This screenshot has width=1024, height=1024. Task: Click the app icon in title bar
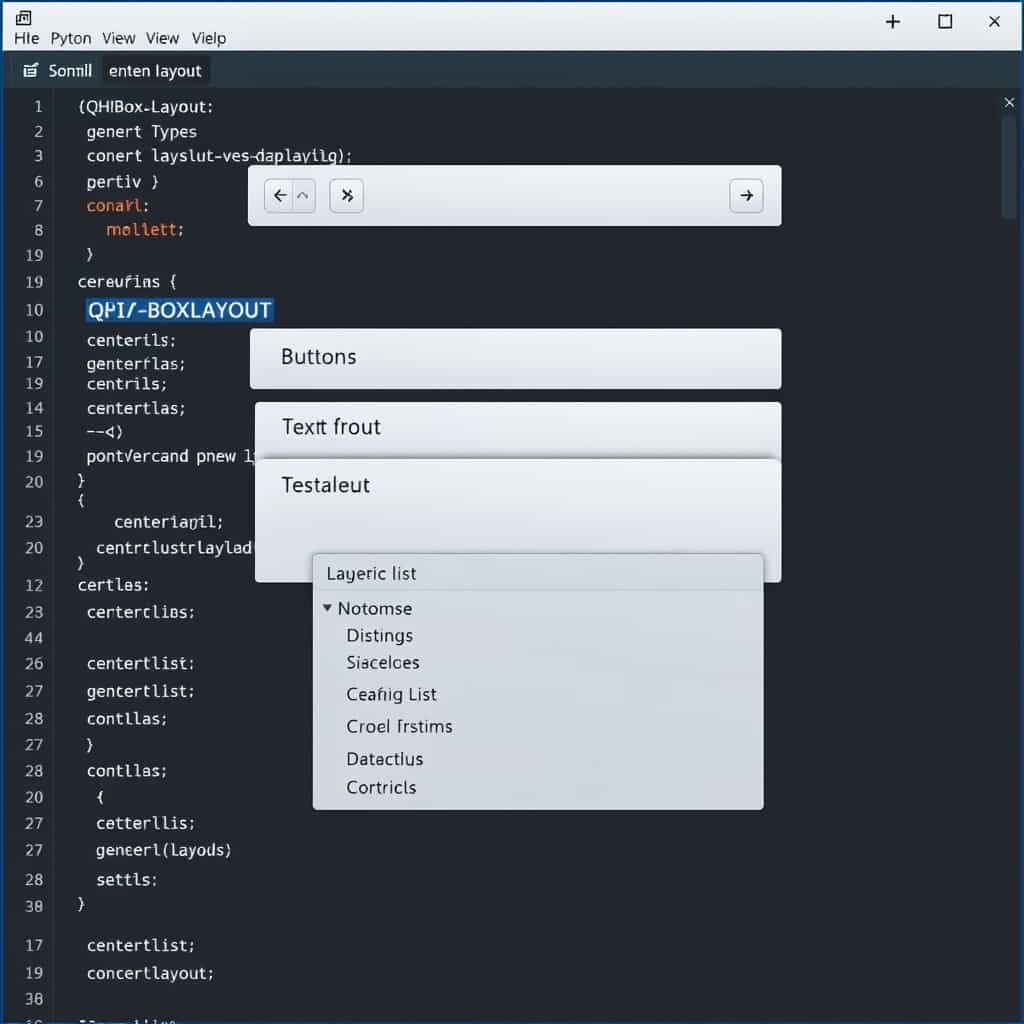pos(24,18)
